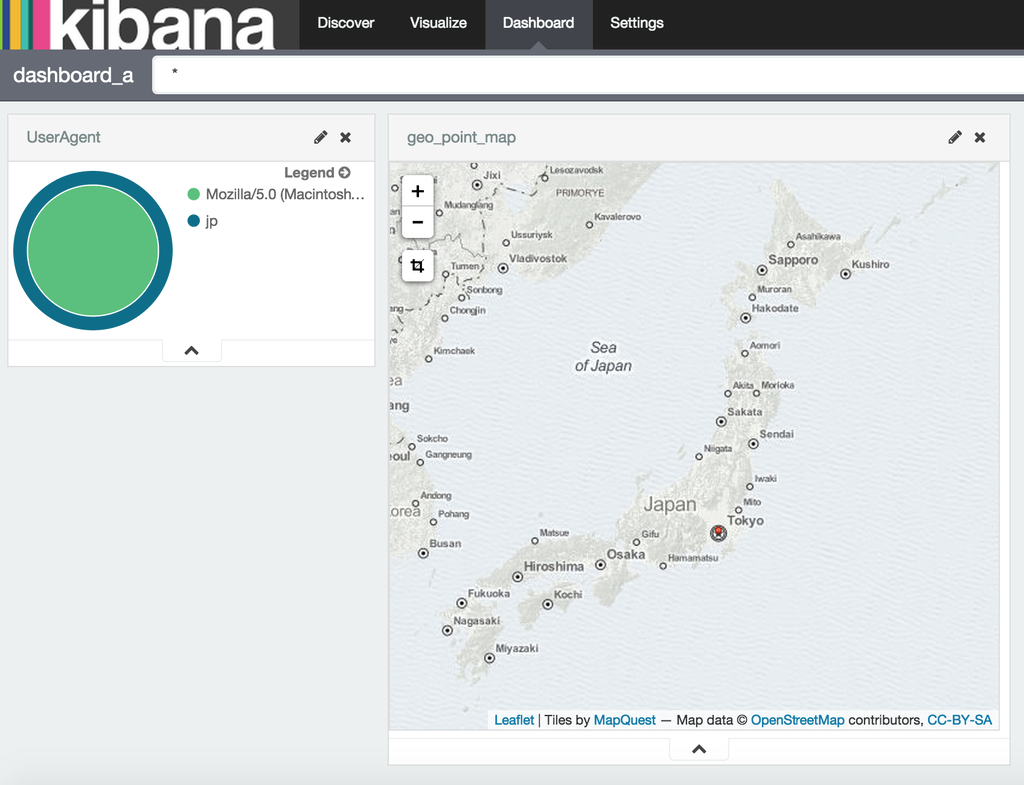The image size is (1024, 785).
Task: Zoom in on the map with the plus icon
Action: pos(417,190)
